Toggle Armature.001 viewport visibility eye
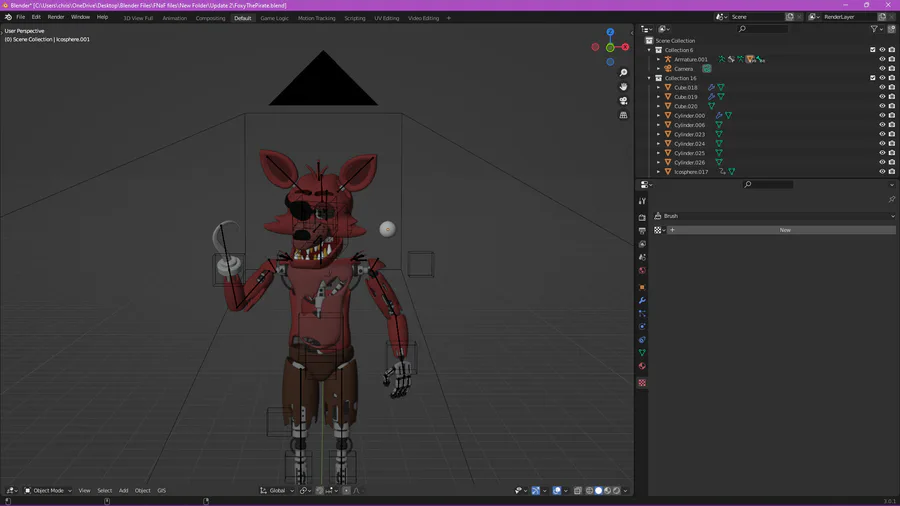The image size is (900, 506). (882, 59)
